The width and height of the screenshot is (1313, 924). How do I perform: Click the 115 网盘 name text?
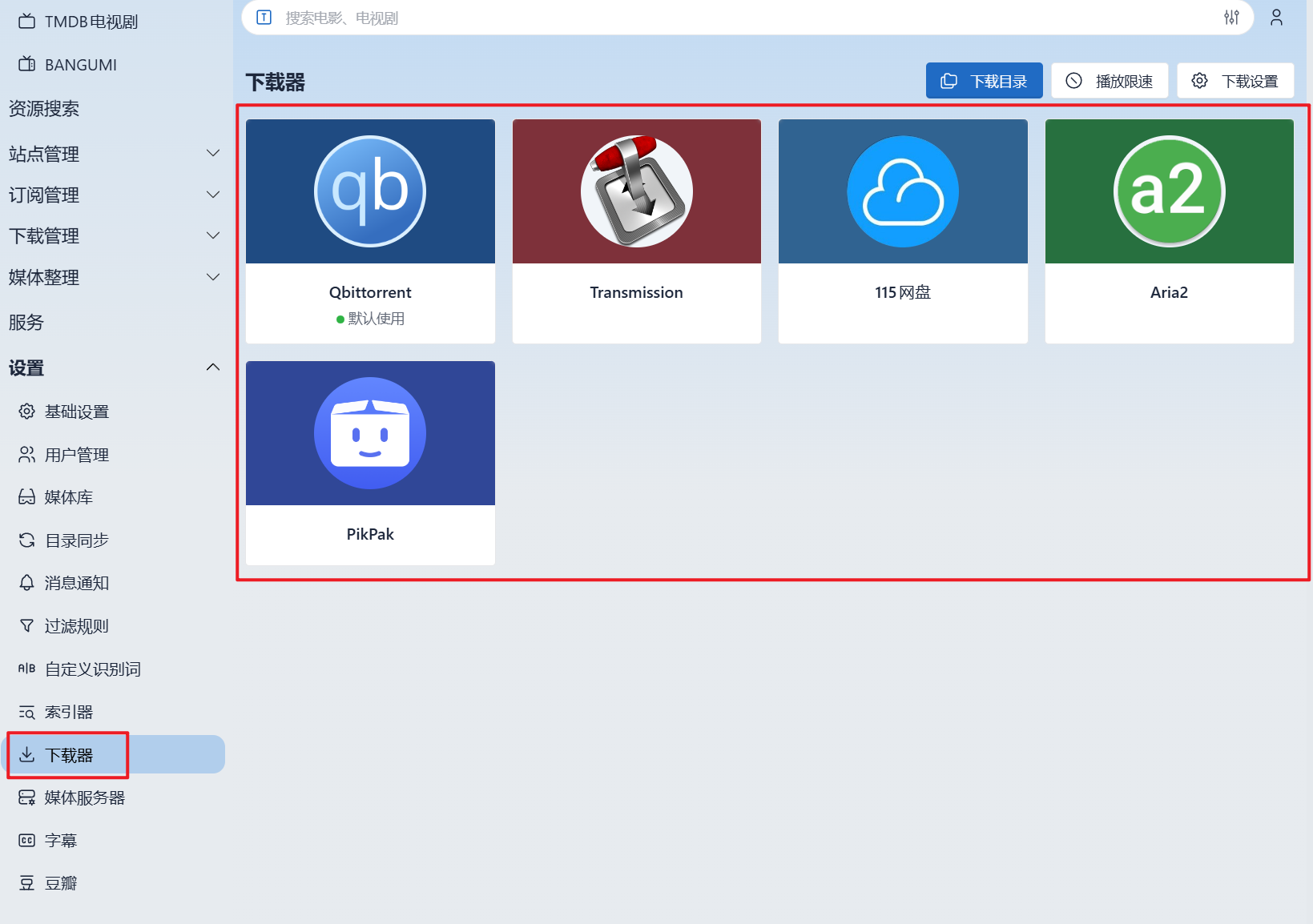(903, 292)
